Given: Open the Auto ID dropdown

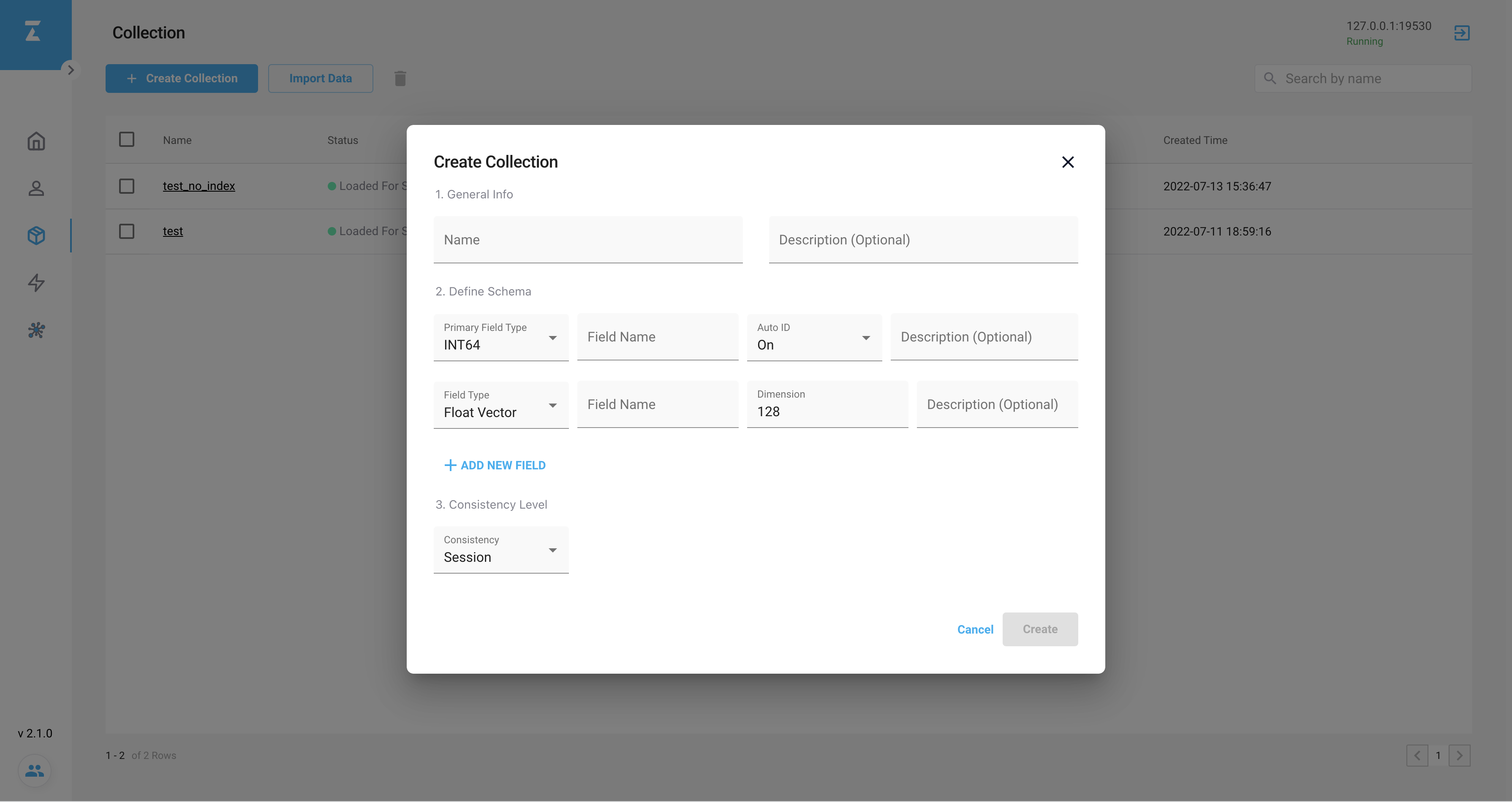Looking at the screenshot, I should [x=813, y=337].
